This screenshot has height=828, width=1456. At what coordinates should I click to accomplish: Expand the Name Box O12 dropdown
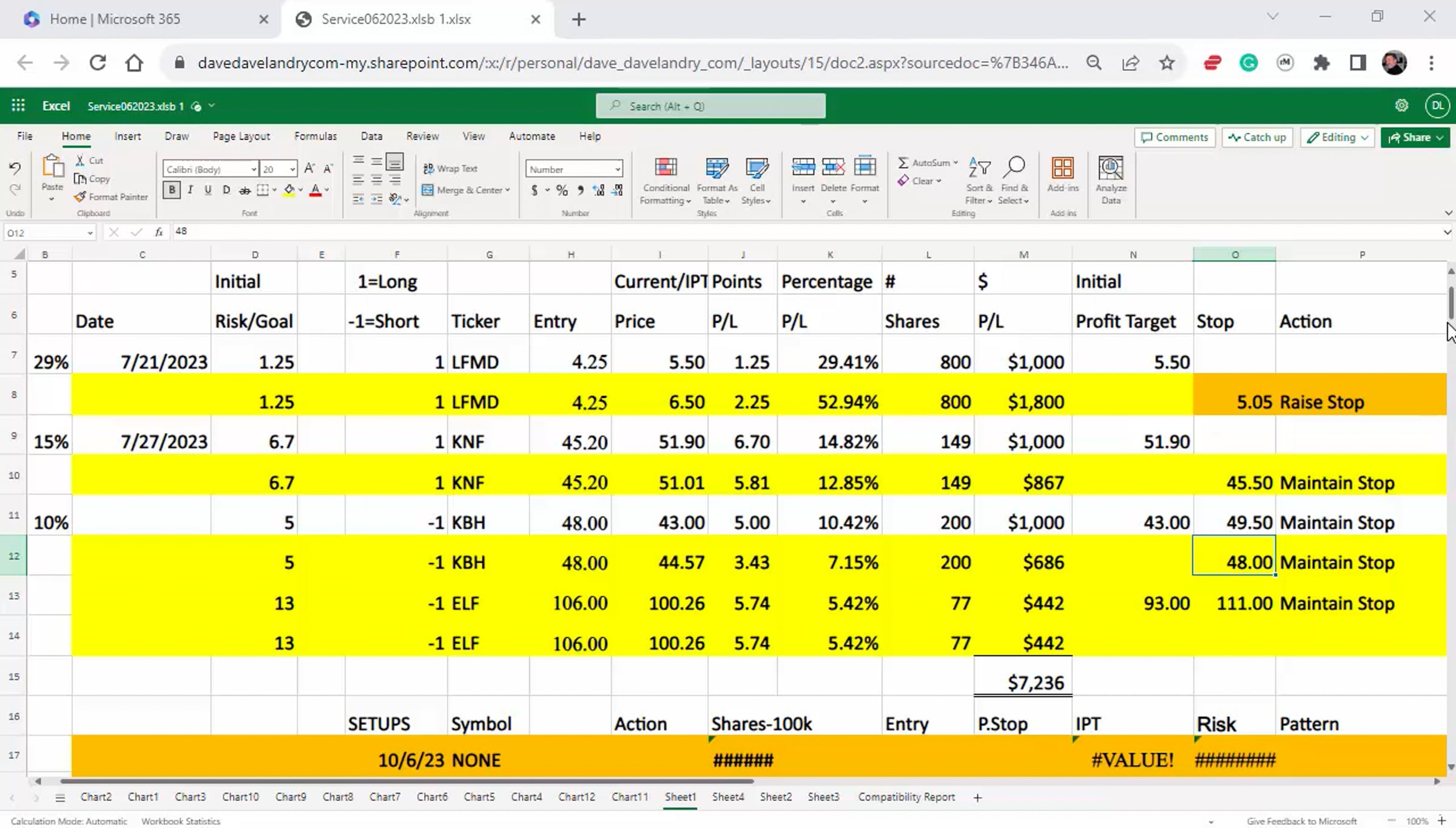pyautogui.click(x=90, y=233)
